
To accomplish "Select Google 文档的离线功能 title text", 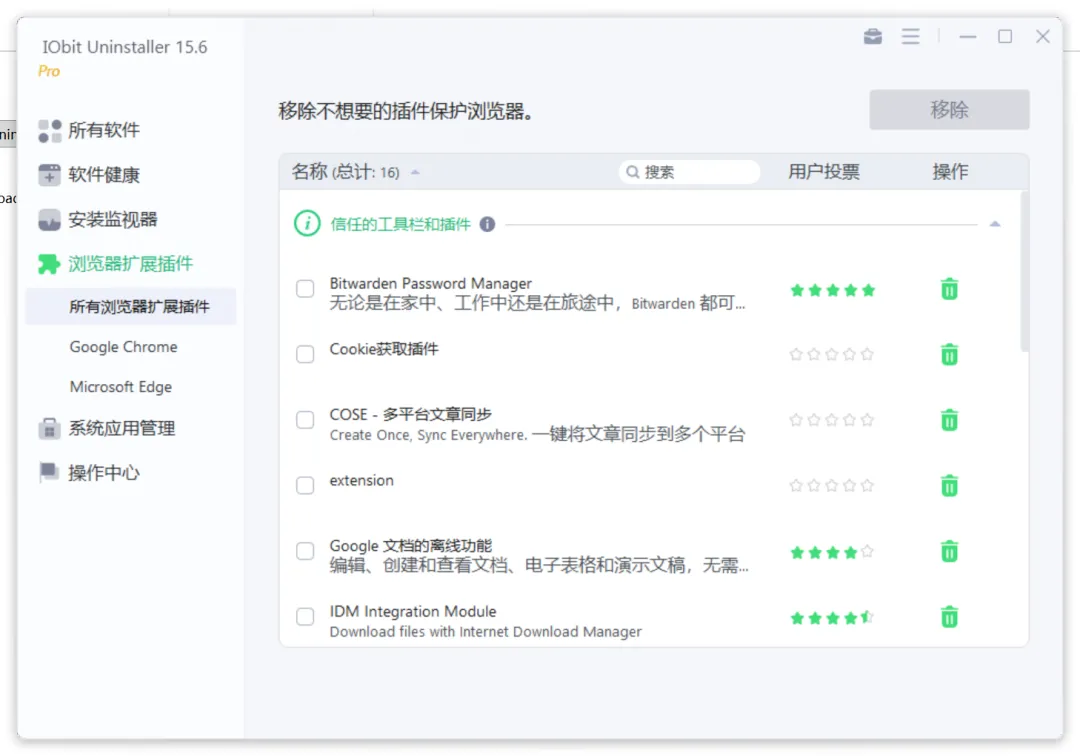I will tap(411, 545).
